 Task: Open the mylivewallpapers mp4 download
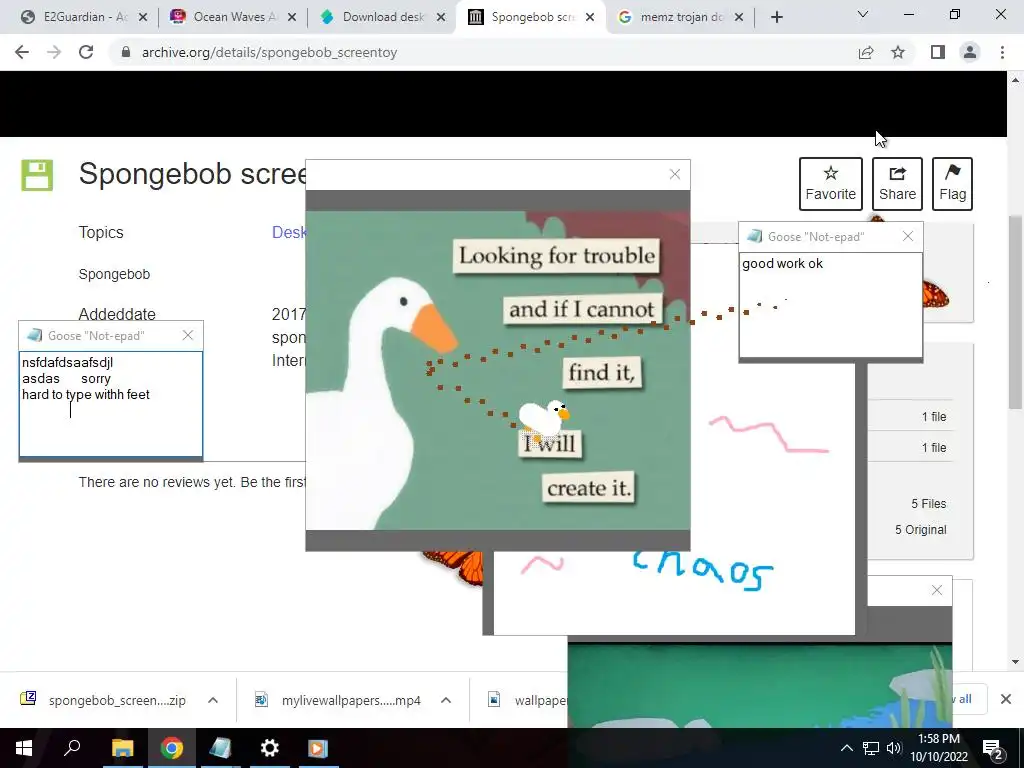(x=340, y=700)
